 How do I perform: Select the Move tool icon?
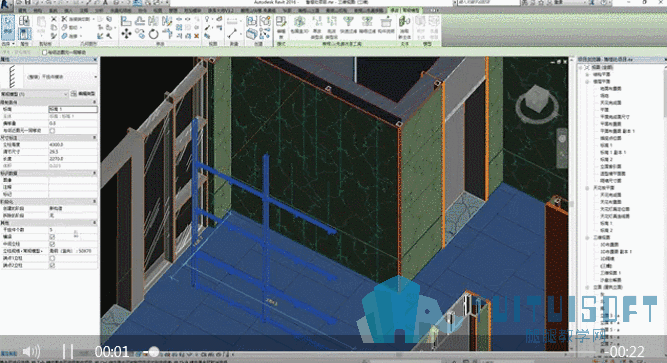[126, 34]
